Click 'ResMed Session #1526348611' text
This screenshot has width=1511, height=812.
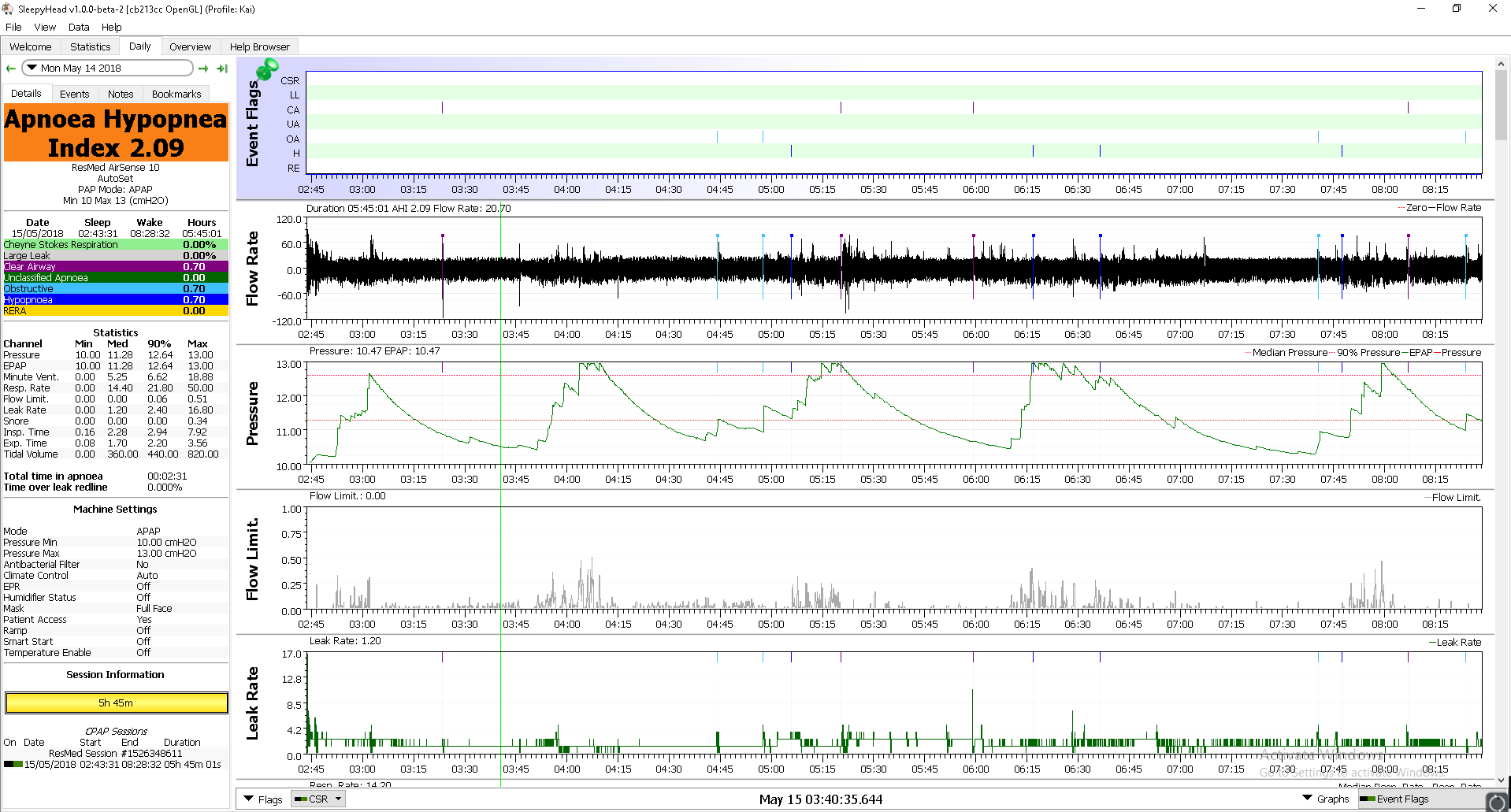click(115, 753)
